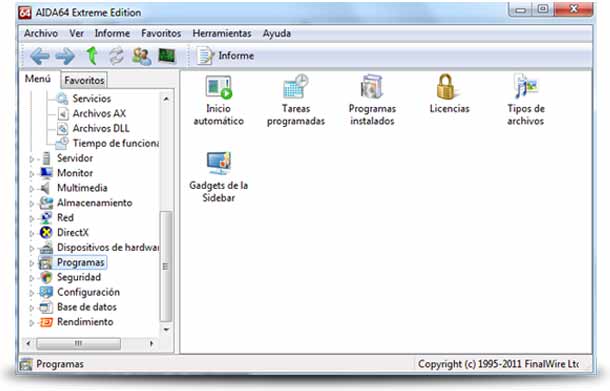Click the tree scrollbar up arrow
The width and height of the screenshot is (610, 391).
[166, 99]
